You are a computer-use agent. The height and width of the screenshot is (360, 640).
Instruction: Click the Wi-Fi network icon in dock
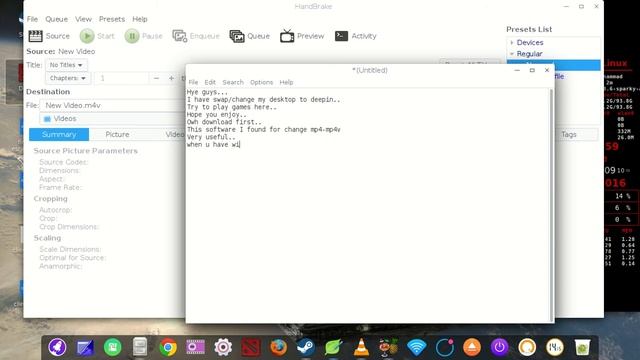coord(416,347)
